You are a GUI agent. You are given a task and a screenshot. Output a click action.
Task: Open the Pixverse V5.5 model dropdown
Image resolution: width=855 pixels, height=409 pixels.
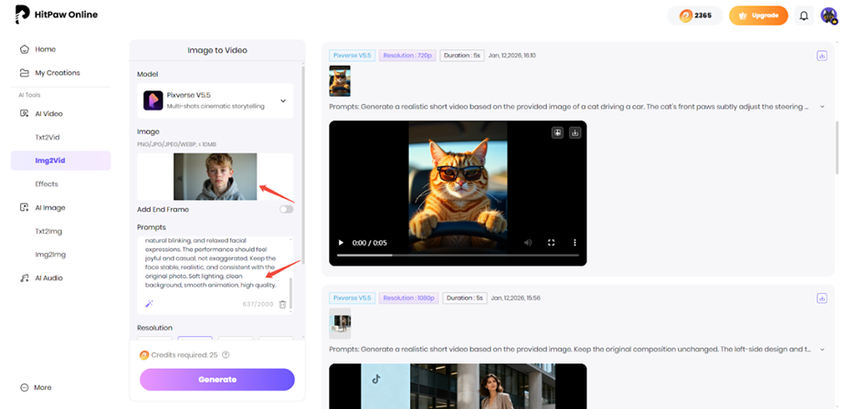tap(282, 101)
